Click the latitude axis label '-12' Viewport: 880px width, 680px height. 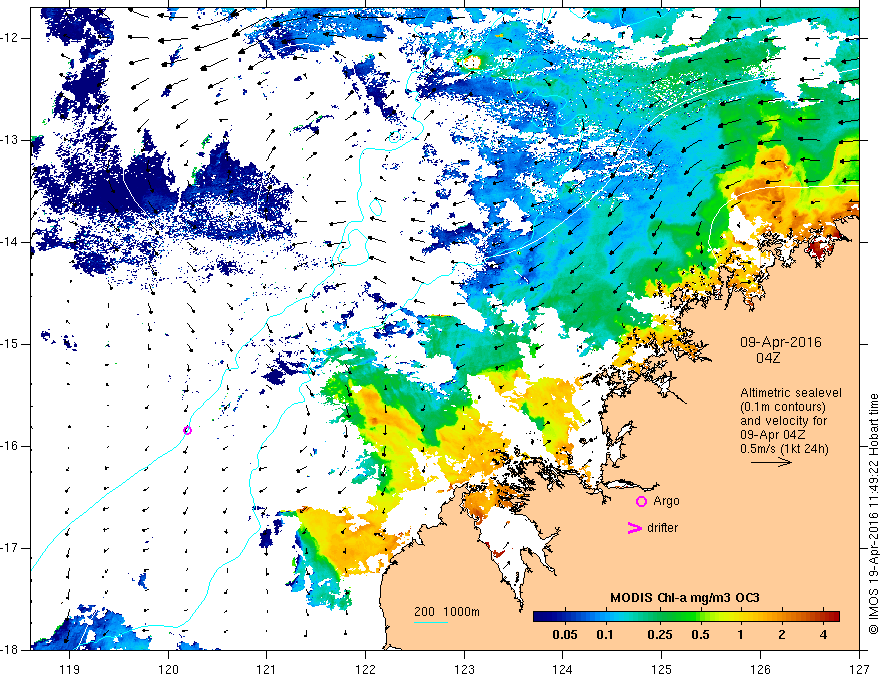[x=11, y=38]
